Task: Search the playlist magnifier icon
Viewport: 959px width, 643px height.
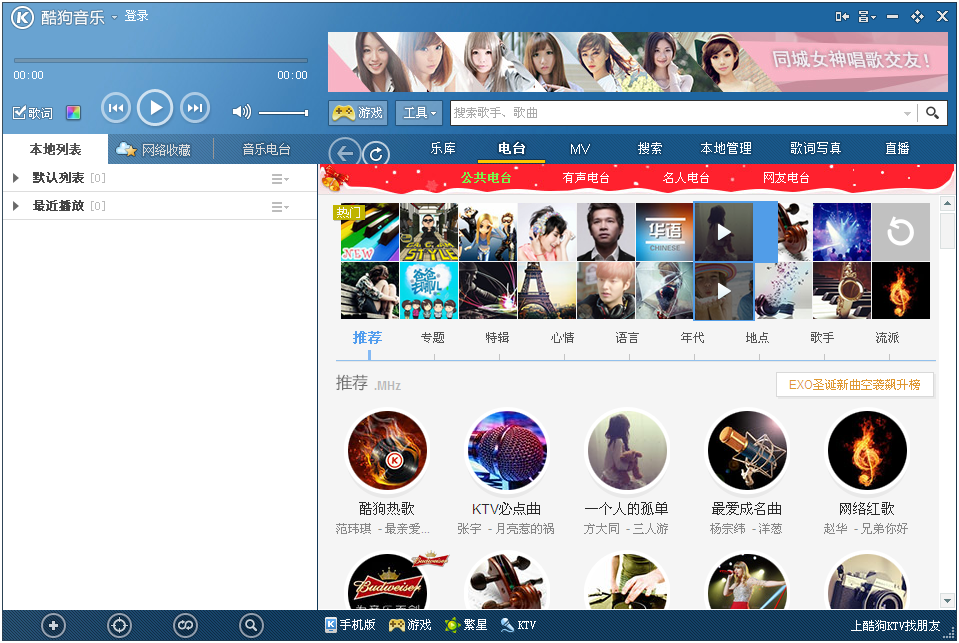Action: tap(251, 625)
